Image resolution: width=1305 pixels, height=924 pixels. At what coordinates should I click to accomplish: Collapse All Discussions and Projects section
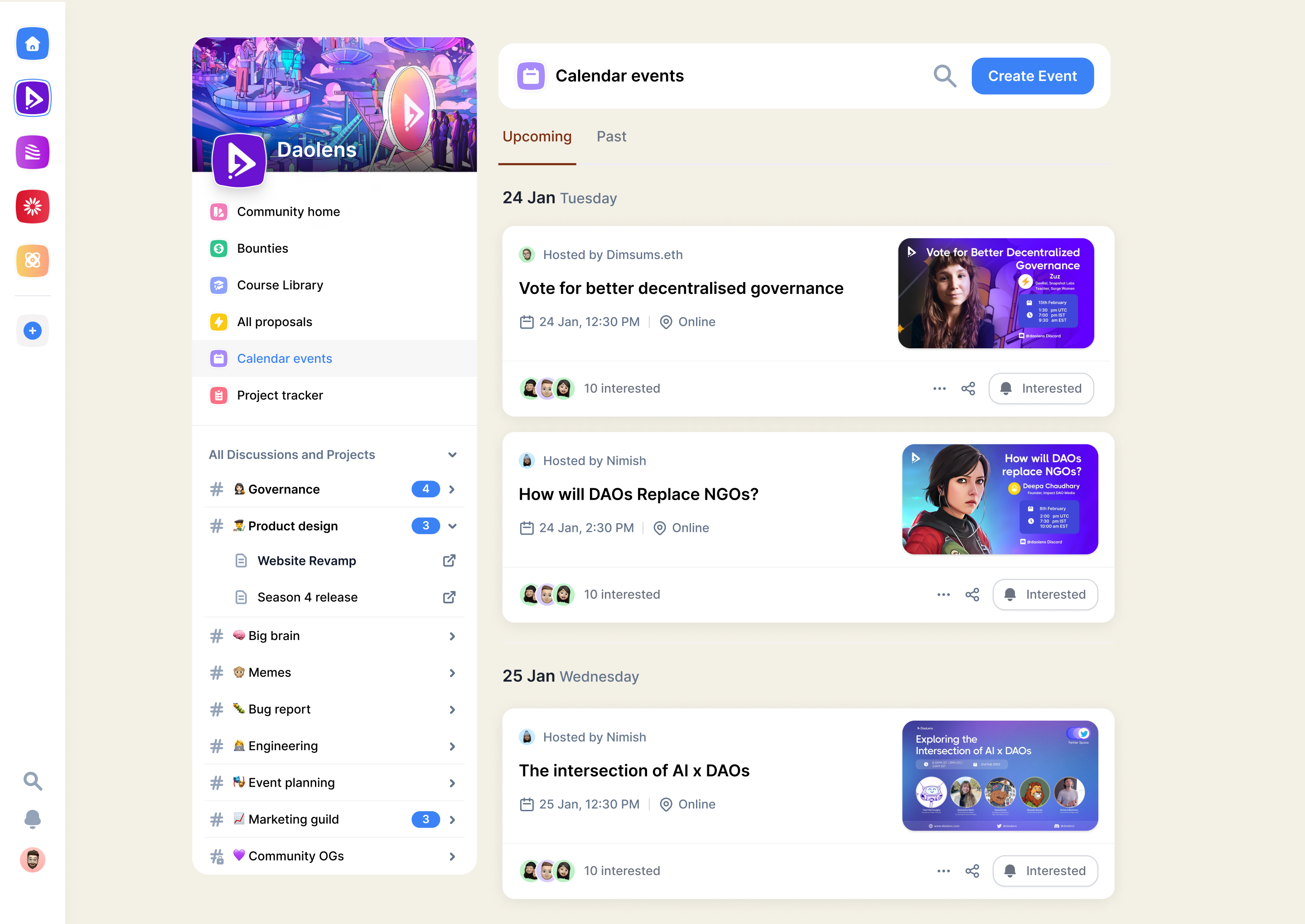453,455
